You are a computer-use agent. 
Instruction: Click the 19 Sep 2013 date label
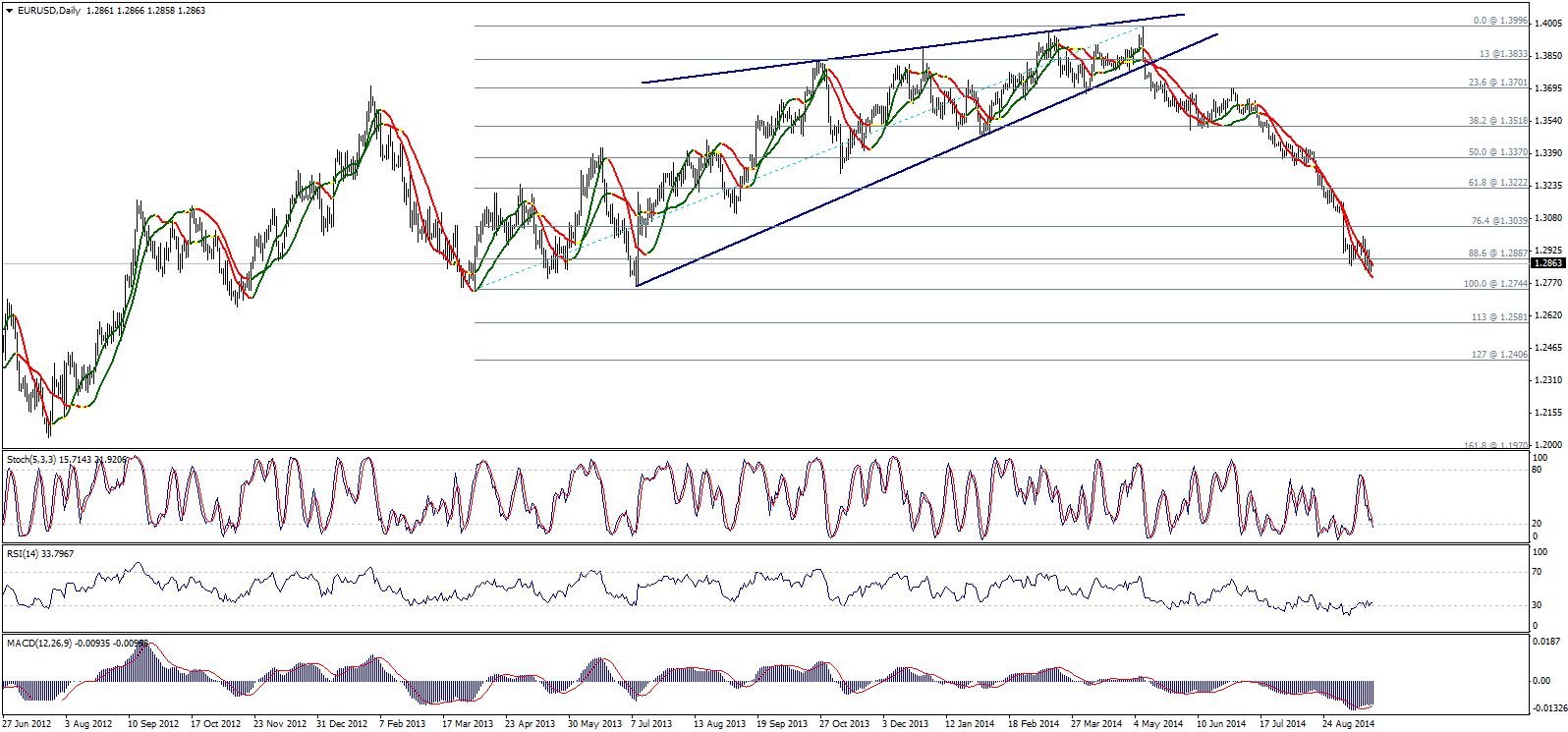pos(782,724)
